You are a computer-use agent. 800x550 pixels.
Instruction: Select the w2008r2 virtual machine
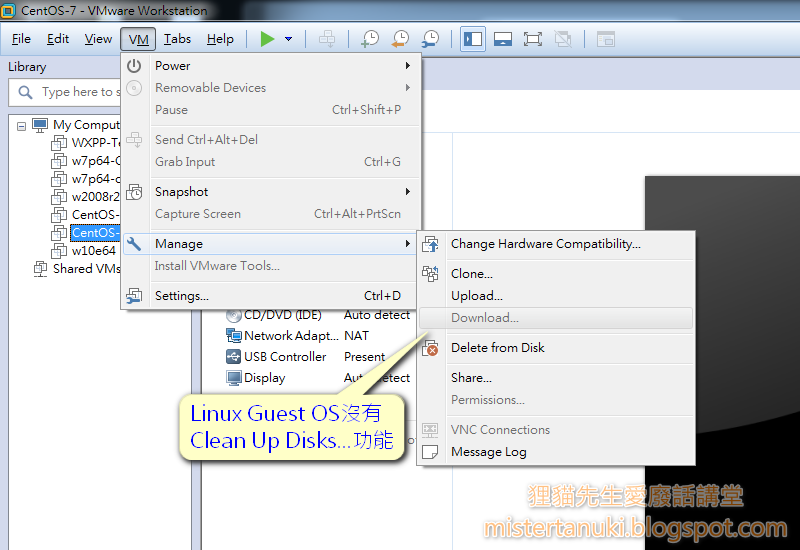95,197
